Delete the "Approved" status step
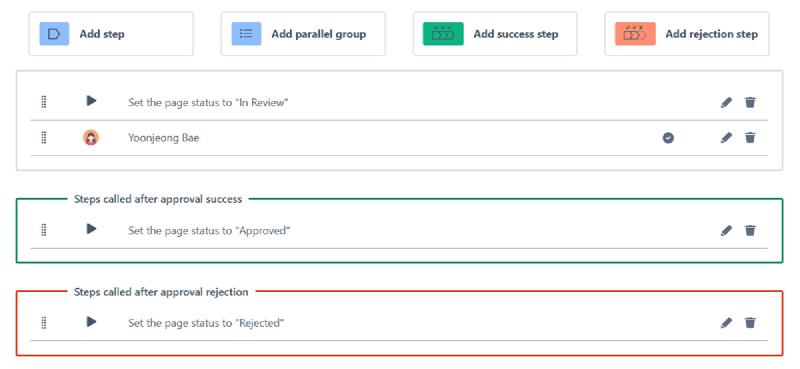This screenshot has width=800, height=369. (750, 231)
